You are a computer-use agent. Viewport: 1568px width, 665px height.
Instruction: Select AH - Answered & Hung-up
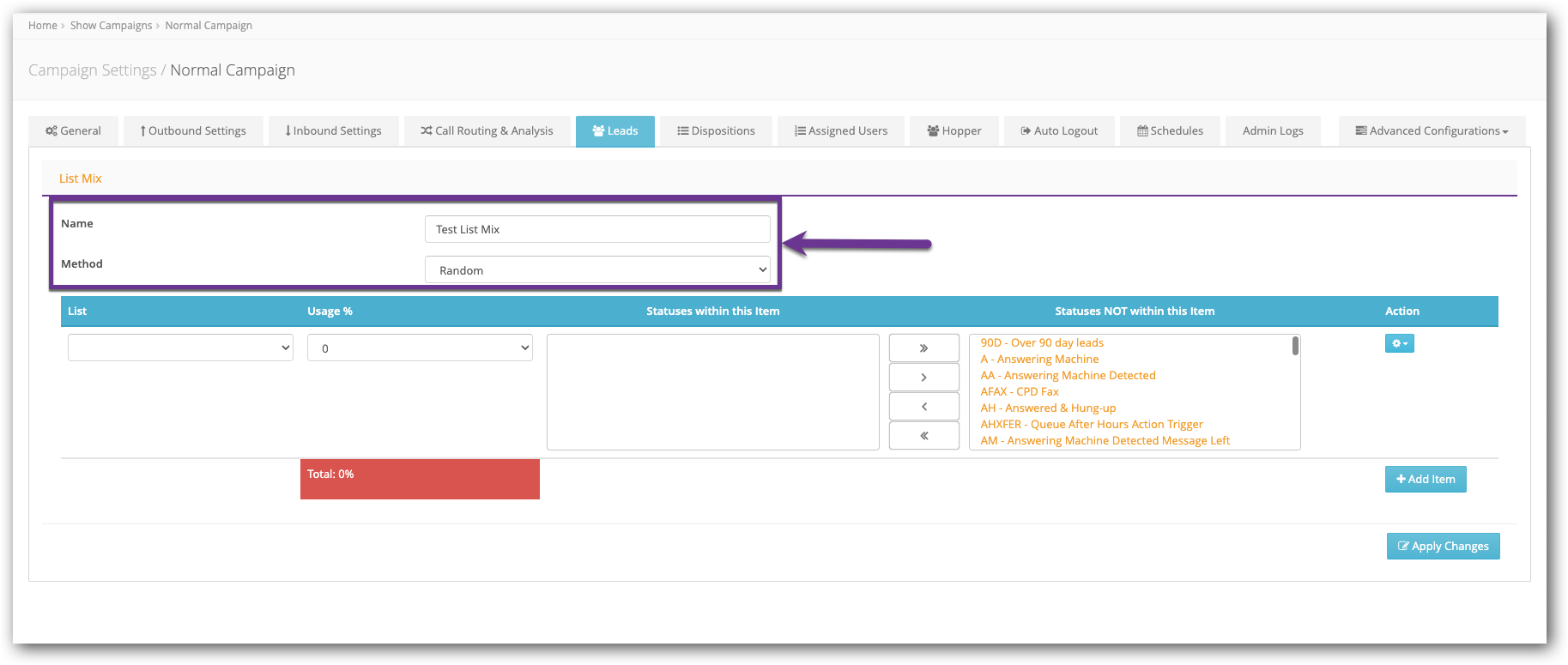[1048, 408]
